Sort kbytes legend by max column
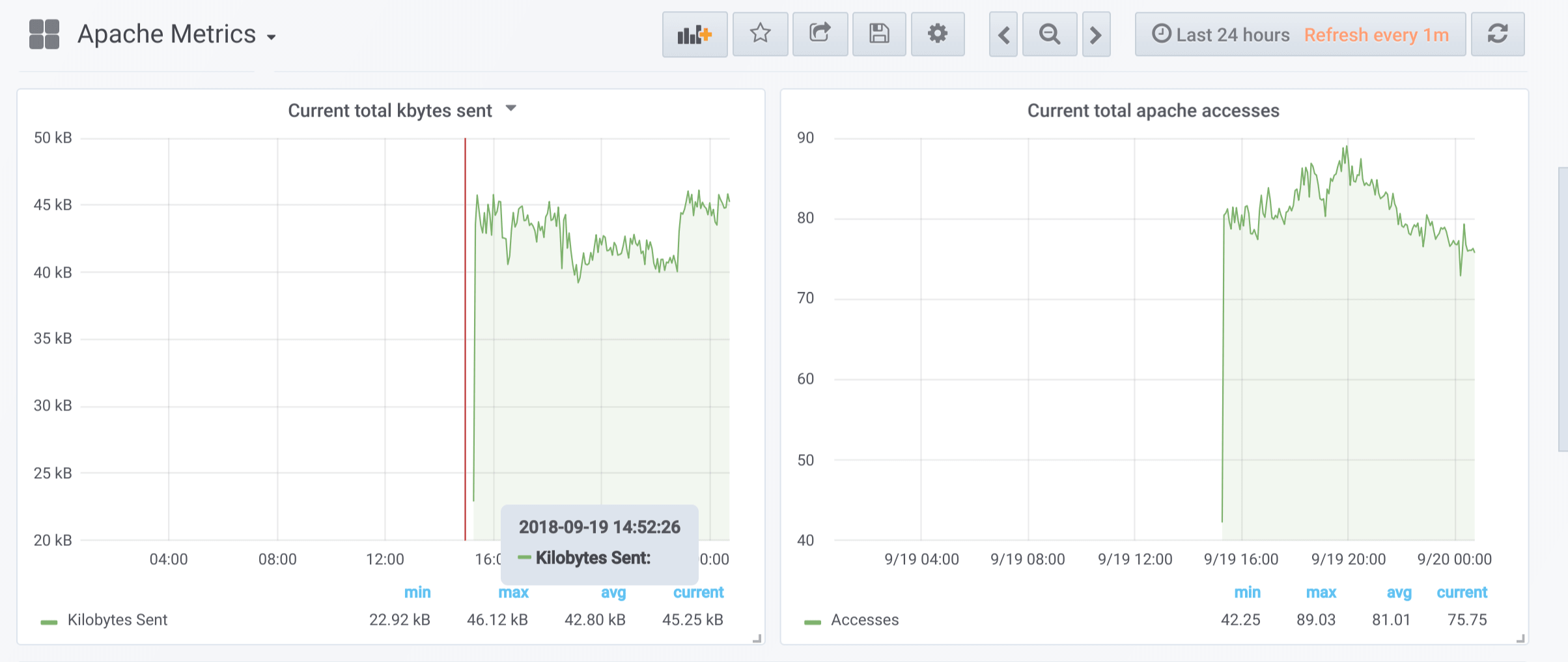 (x=513, y=592)
